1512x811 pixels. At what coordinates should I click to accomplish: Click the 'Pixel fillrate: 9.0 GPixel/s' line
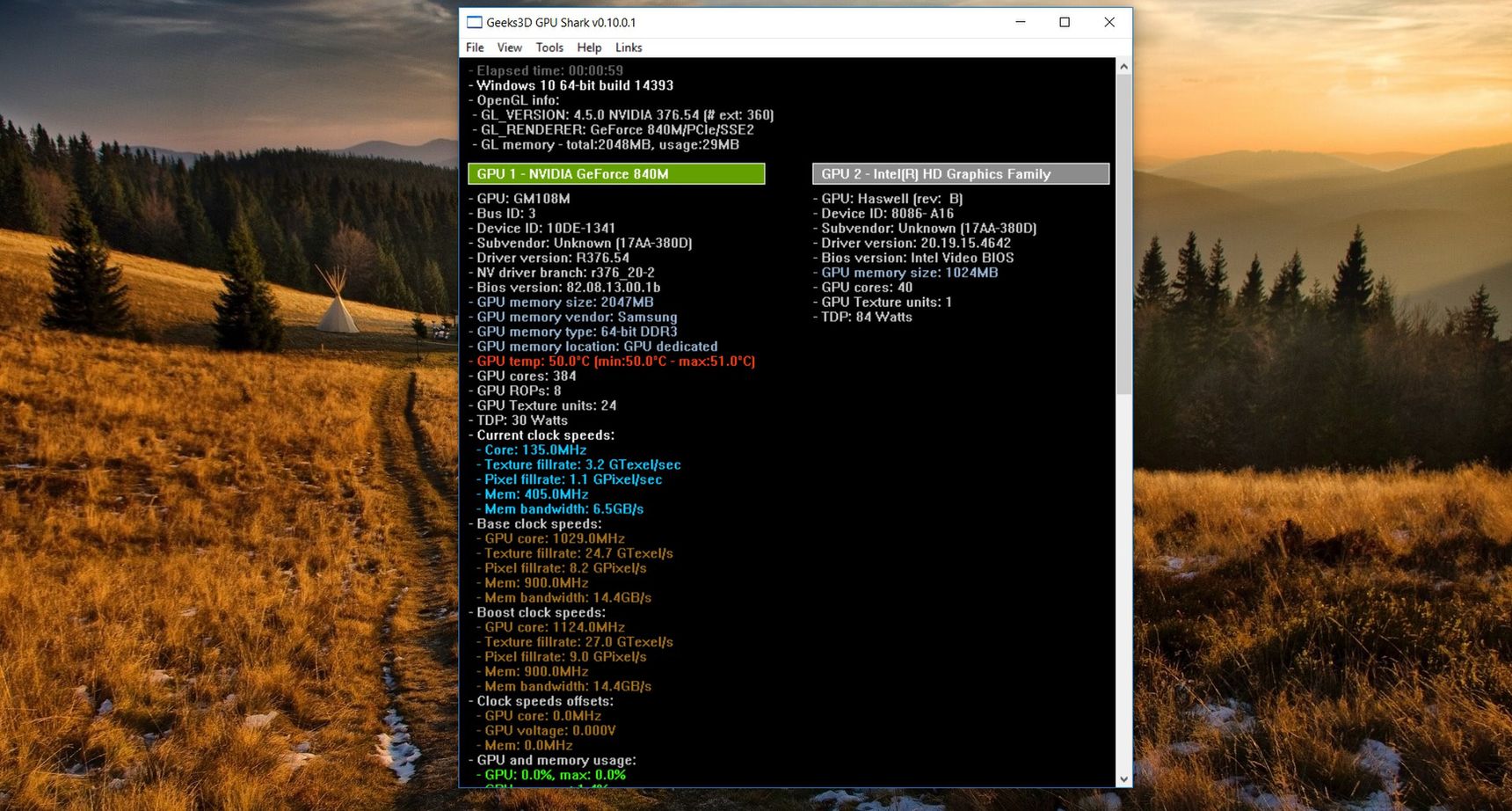562,657
